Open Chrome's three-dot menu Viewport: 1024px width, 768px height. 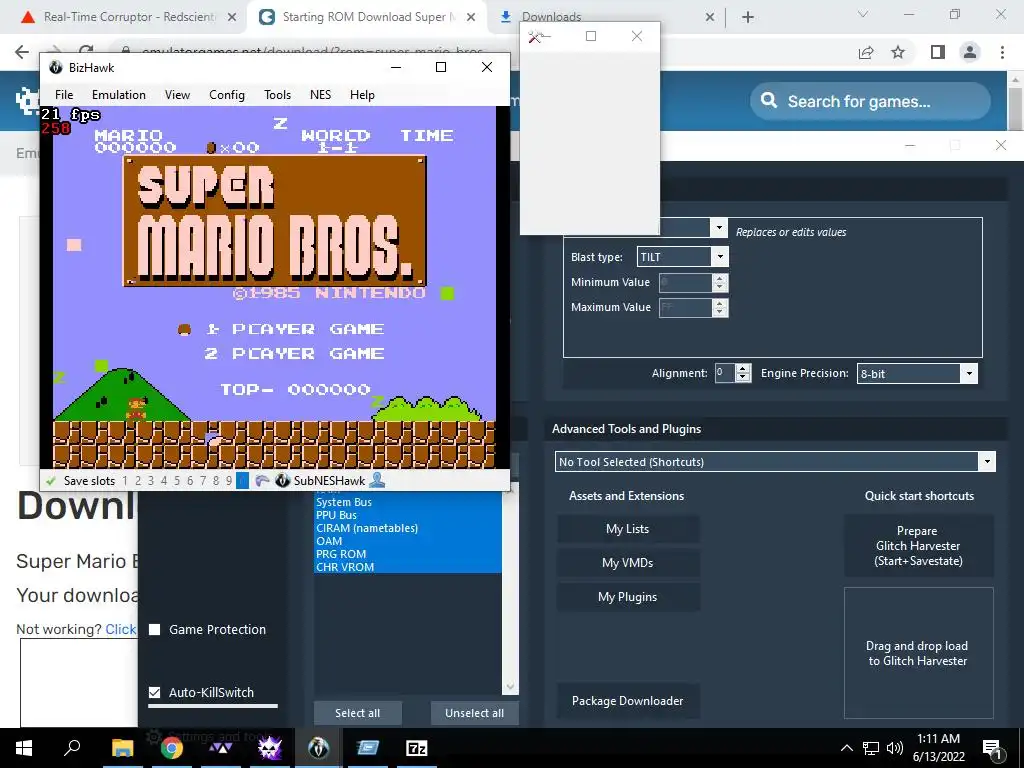[1002, 52]
